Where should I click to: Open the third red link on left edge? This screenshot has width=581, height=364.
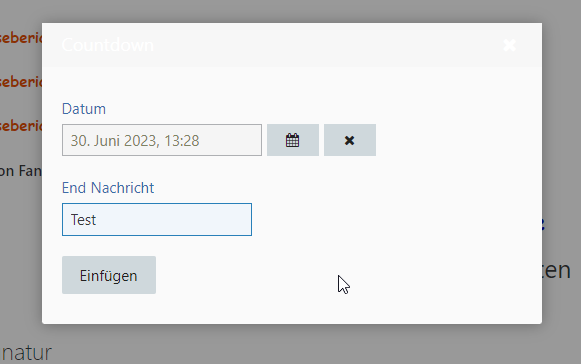[21, 125]
